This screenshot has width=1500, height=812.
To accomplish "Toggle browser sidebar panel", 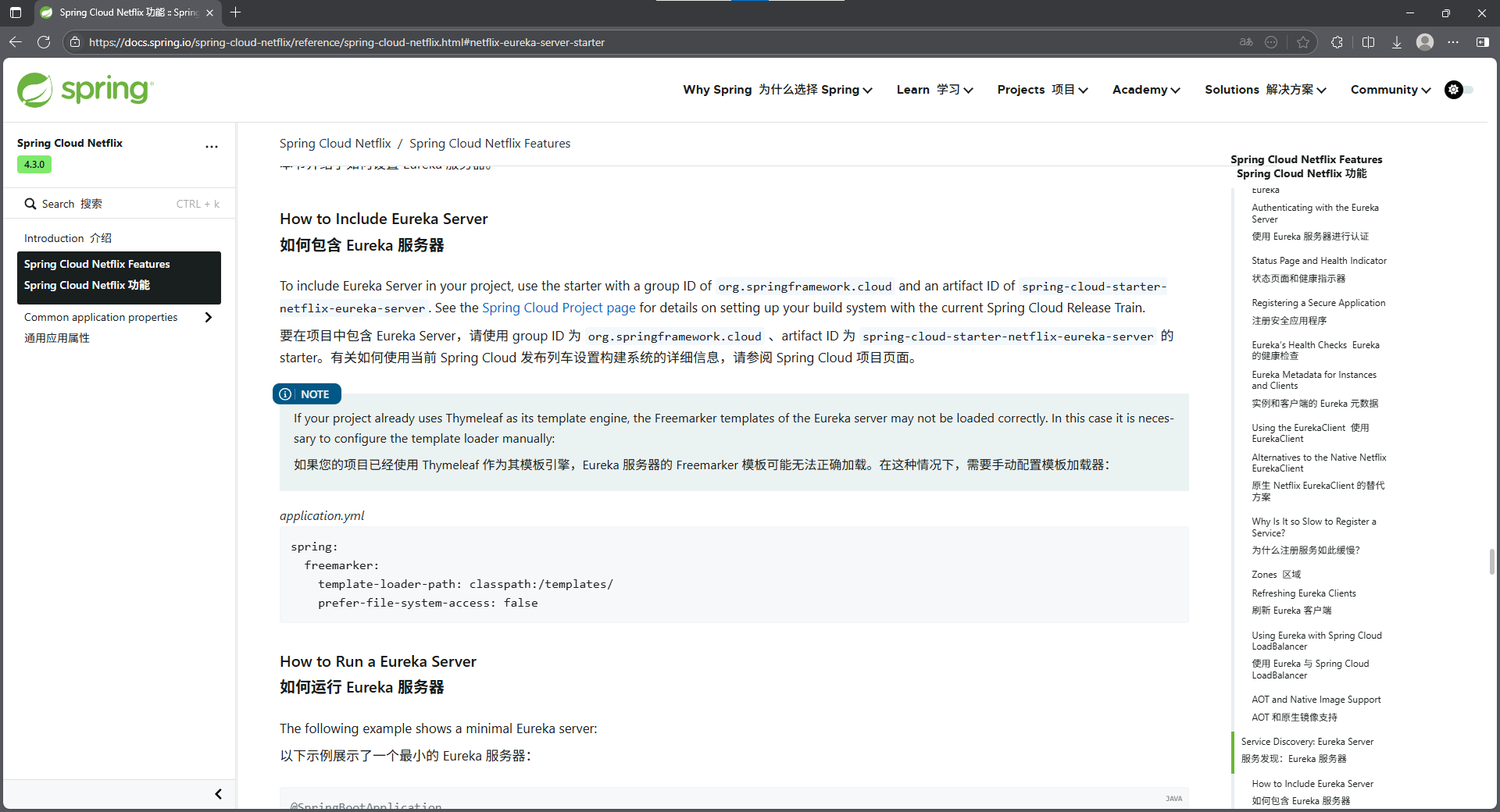I will [1482, 42].
